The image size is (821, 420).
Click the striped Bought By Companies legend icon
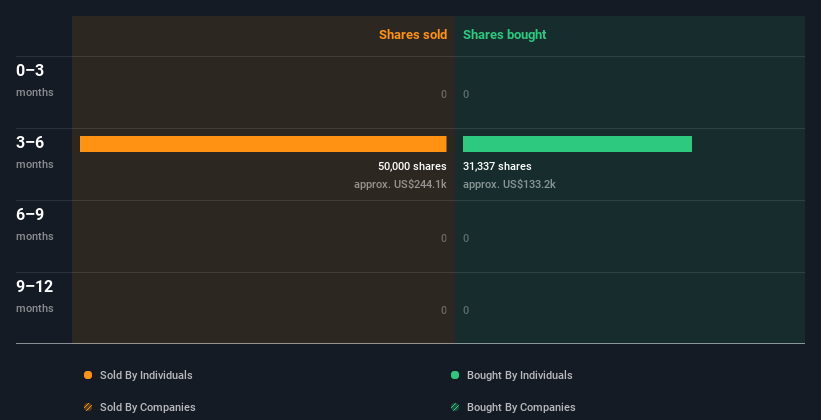455,407
